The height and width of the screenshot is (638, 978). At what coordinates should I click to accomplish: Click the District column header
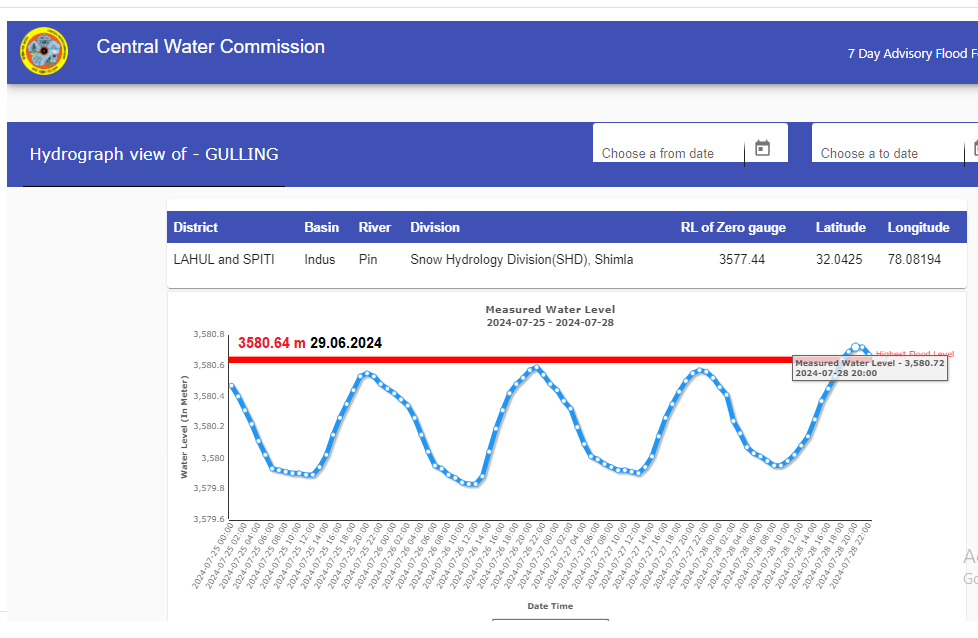[195, 227]
